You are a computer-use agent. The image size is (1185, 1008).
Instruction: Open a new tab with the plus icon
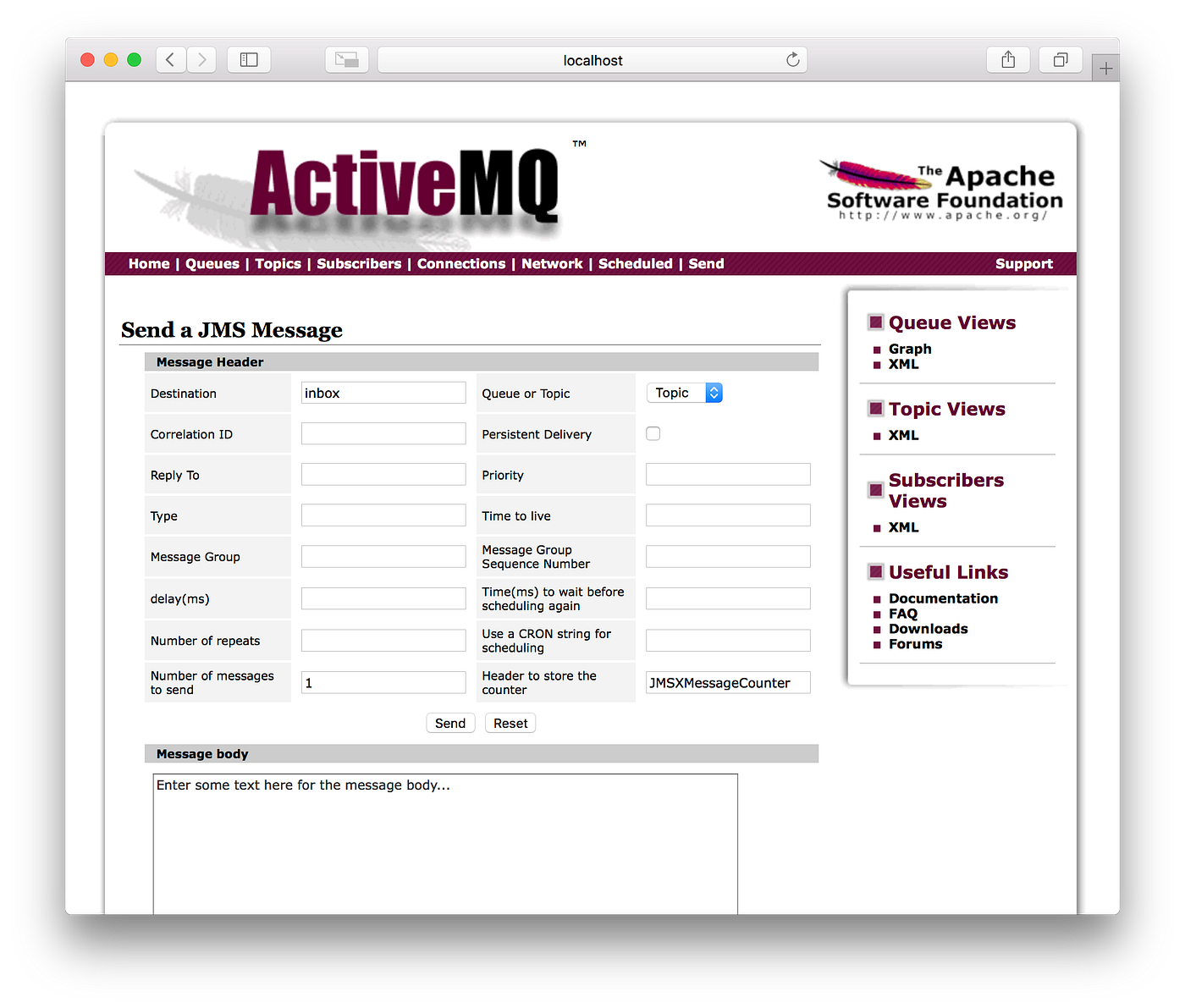pos(1105,66)
